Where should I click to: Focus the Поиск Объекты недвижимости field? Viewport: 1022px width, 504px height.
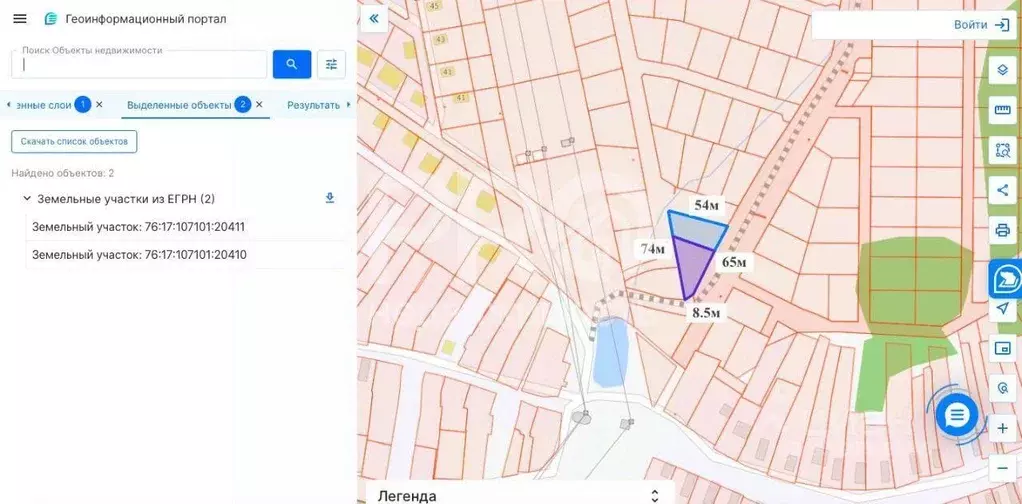(139, 64)
